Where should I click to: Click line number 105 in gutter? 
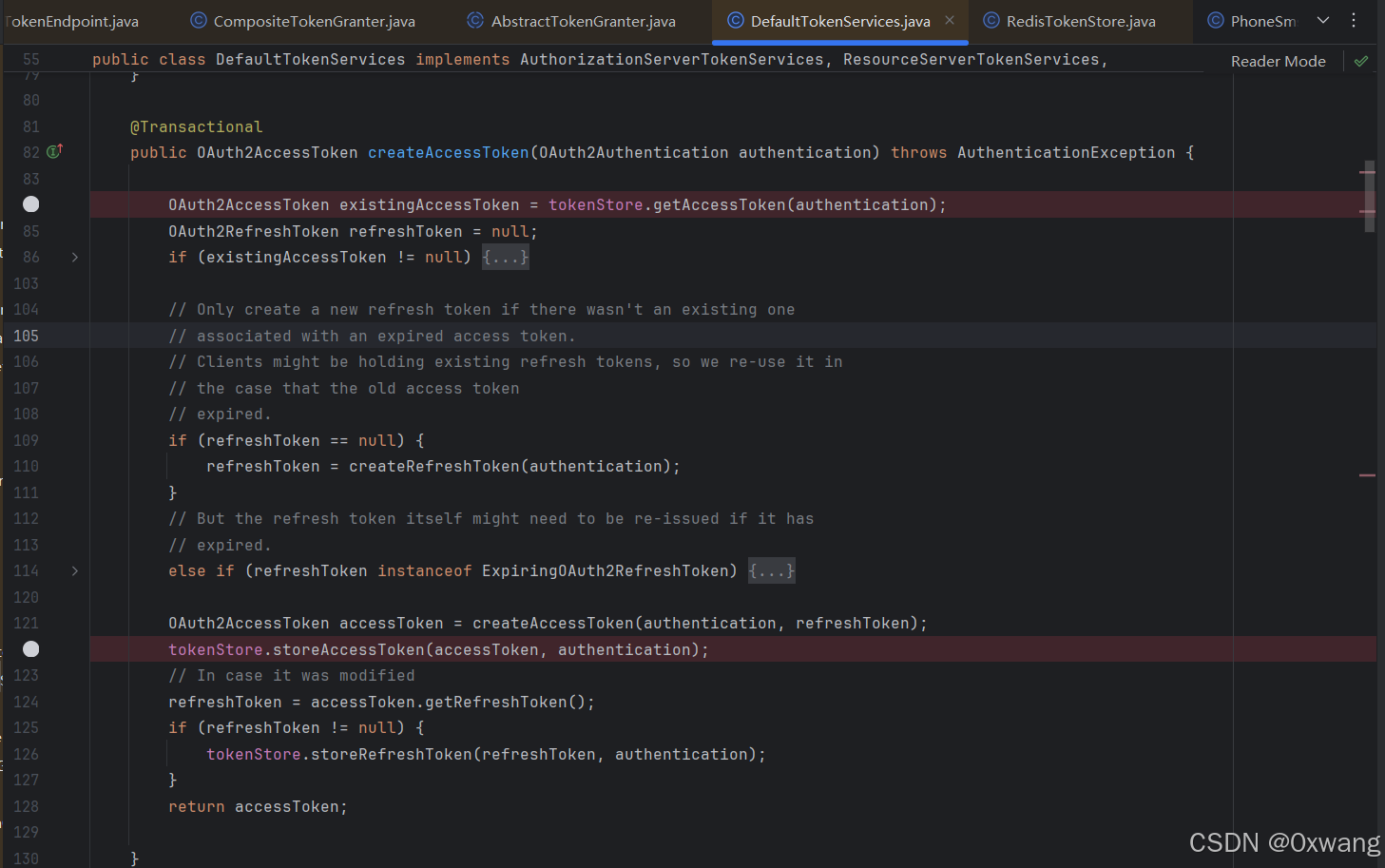click(x=26, y=336)
